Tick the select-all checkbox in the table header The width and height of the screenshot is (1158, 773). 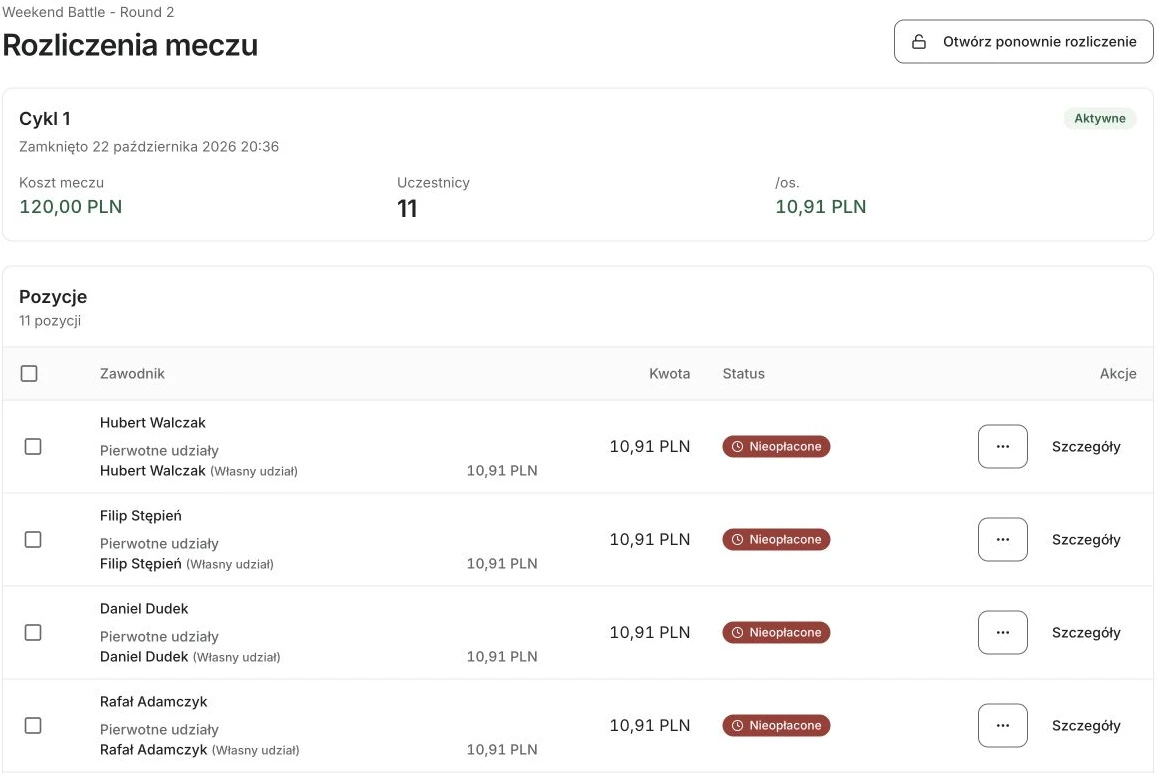[x=29, y=374]
